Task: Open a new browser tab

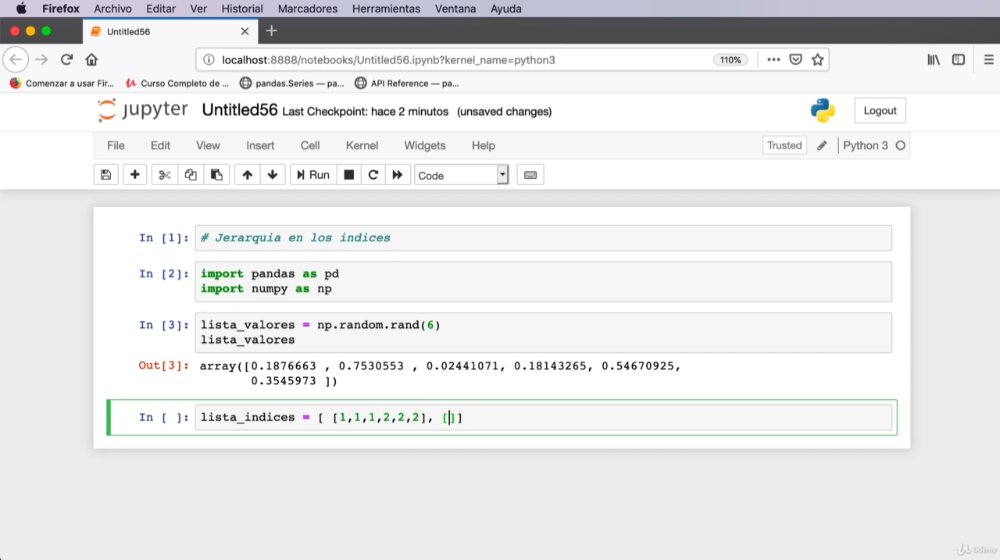Action: click(x=271, y=31)
